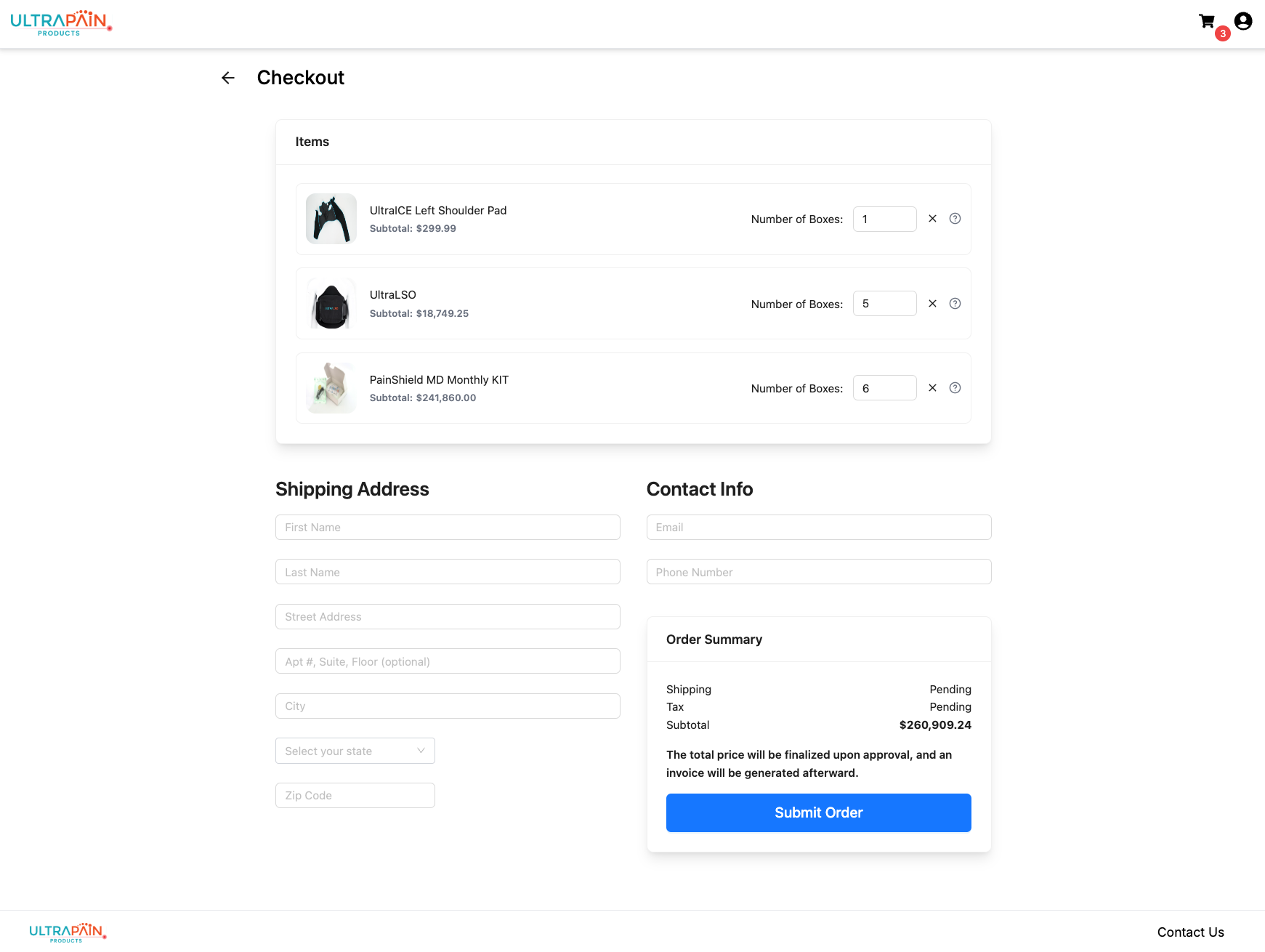This screenshot has height=952, width=1265.
Task: Click into the Email input field
Action: [x=818, y=528]
